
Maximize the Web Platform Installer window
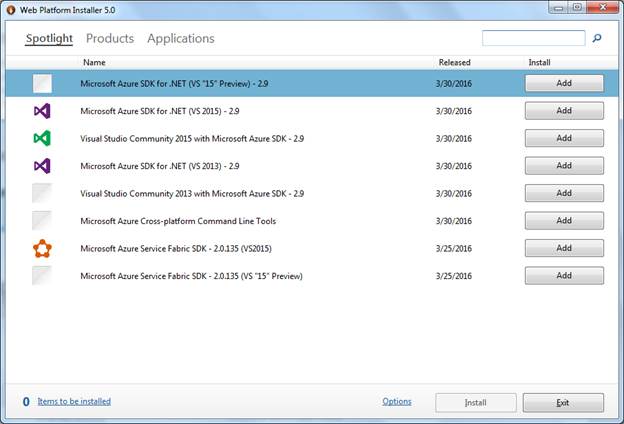577,8
